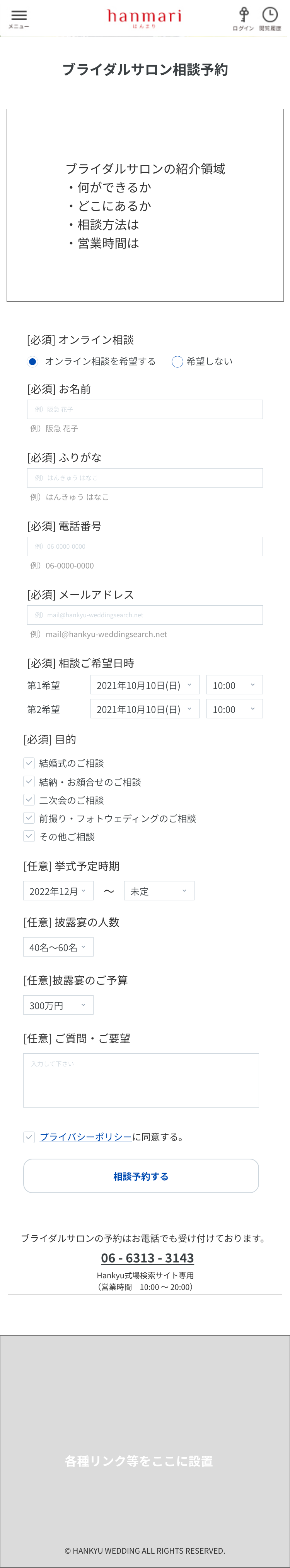Expand the 300万円 budget dropdown
The width and height of the screenshot is (290, 1568).
[58, 1005]
